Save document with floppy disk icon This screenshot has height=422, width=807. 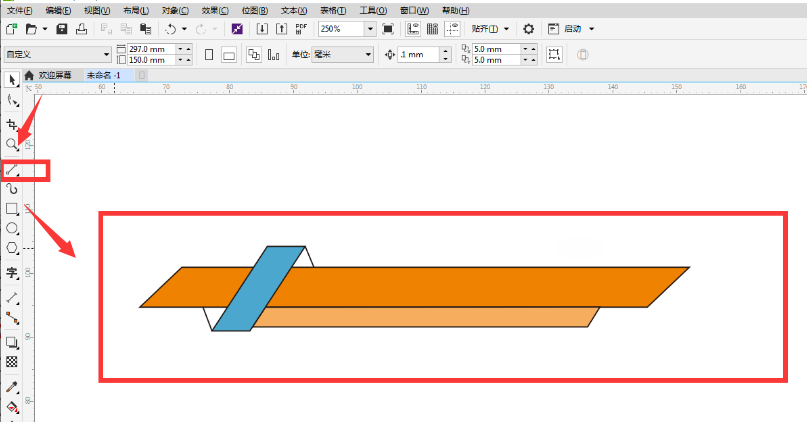click(x=62, y=29)
